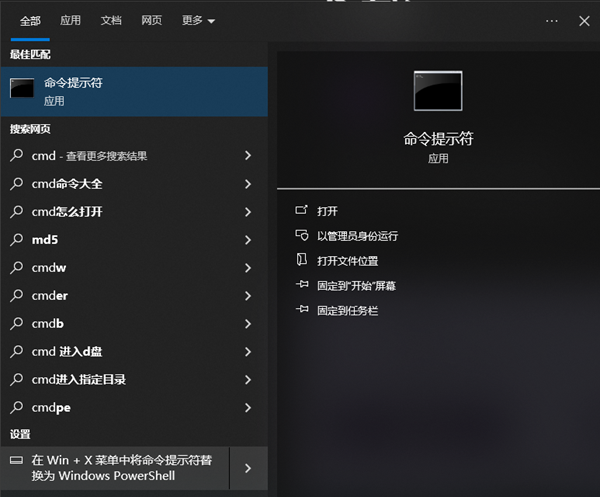600x497 pixels.
Task: Click search icon beside cmd怎么打开
Action: pos(16,212)
